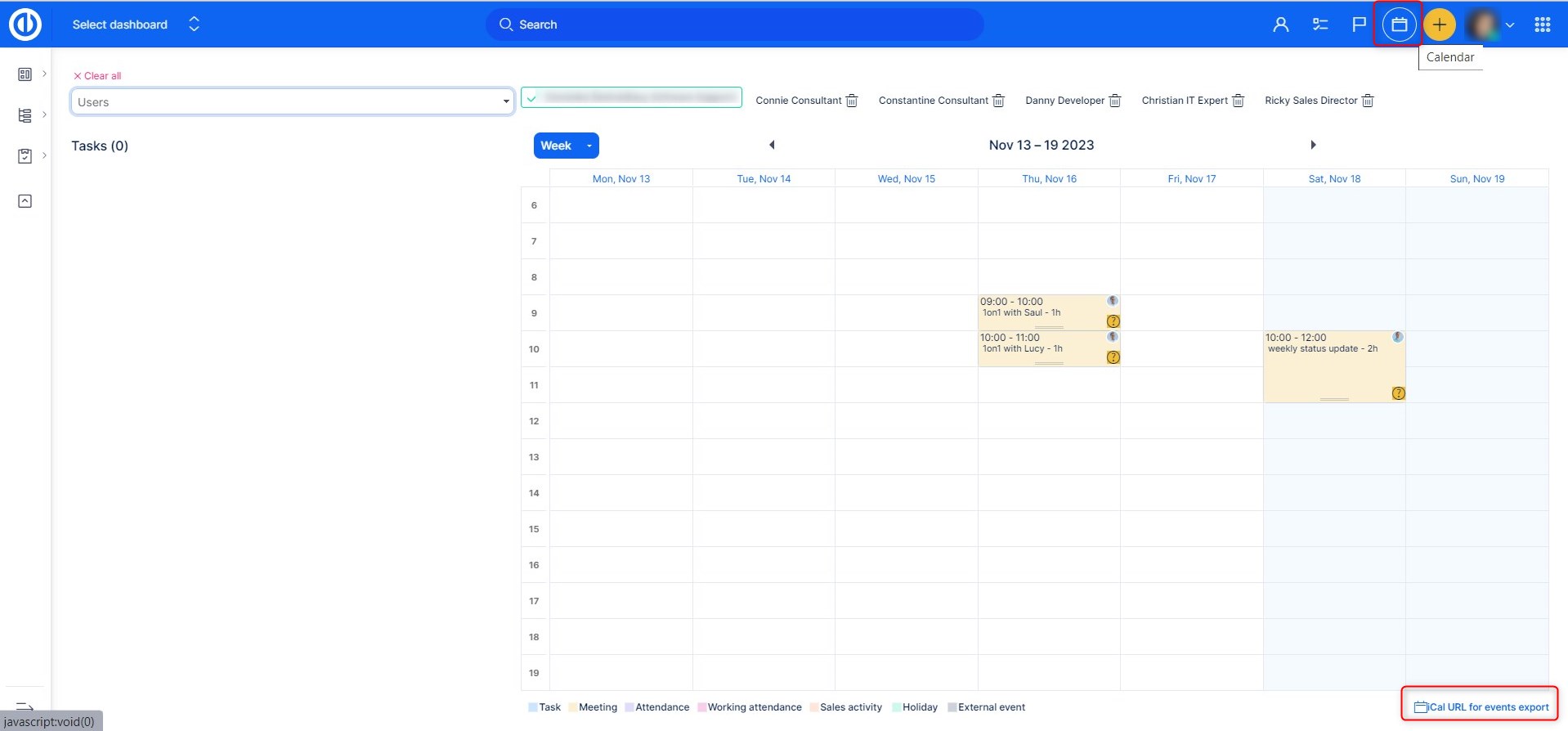Click the yellow plus add button
The image size is (1568, 731).
click(1439, 25)
